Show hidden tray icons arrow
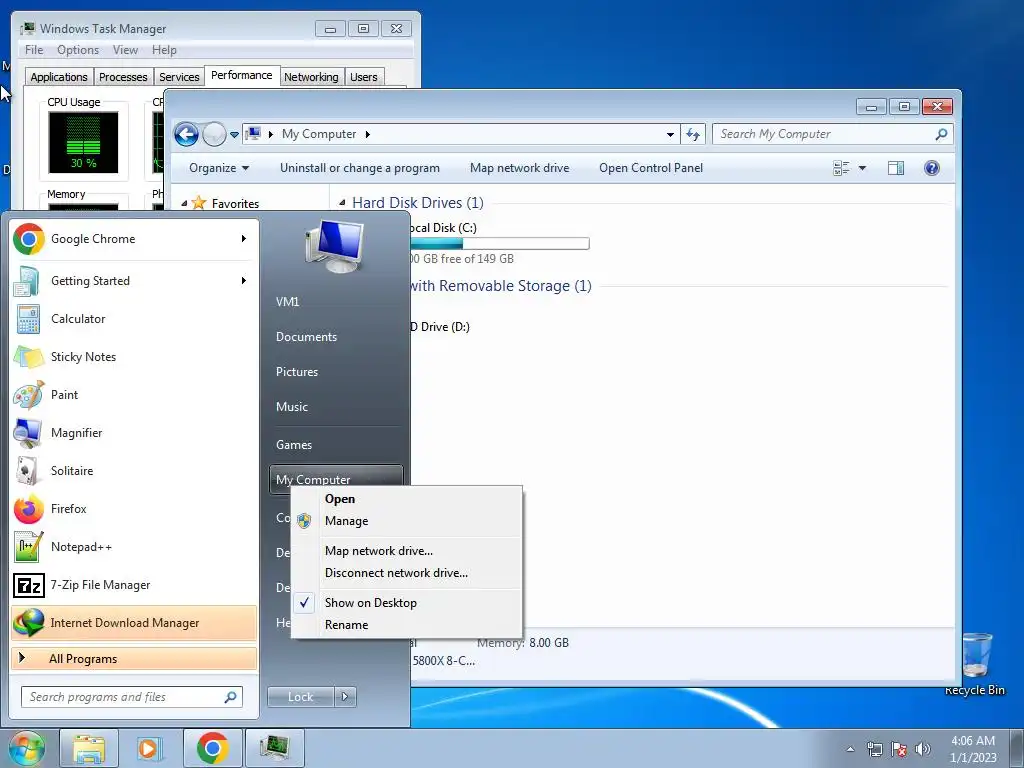 point(850,750)
